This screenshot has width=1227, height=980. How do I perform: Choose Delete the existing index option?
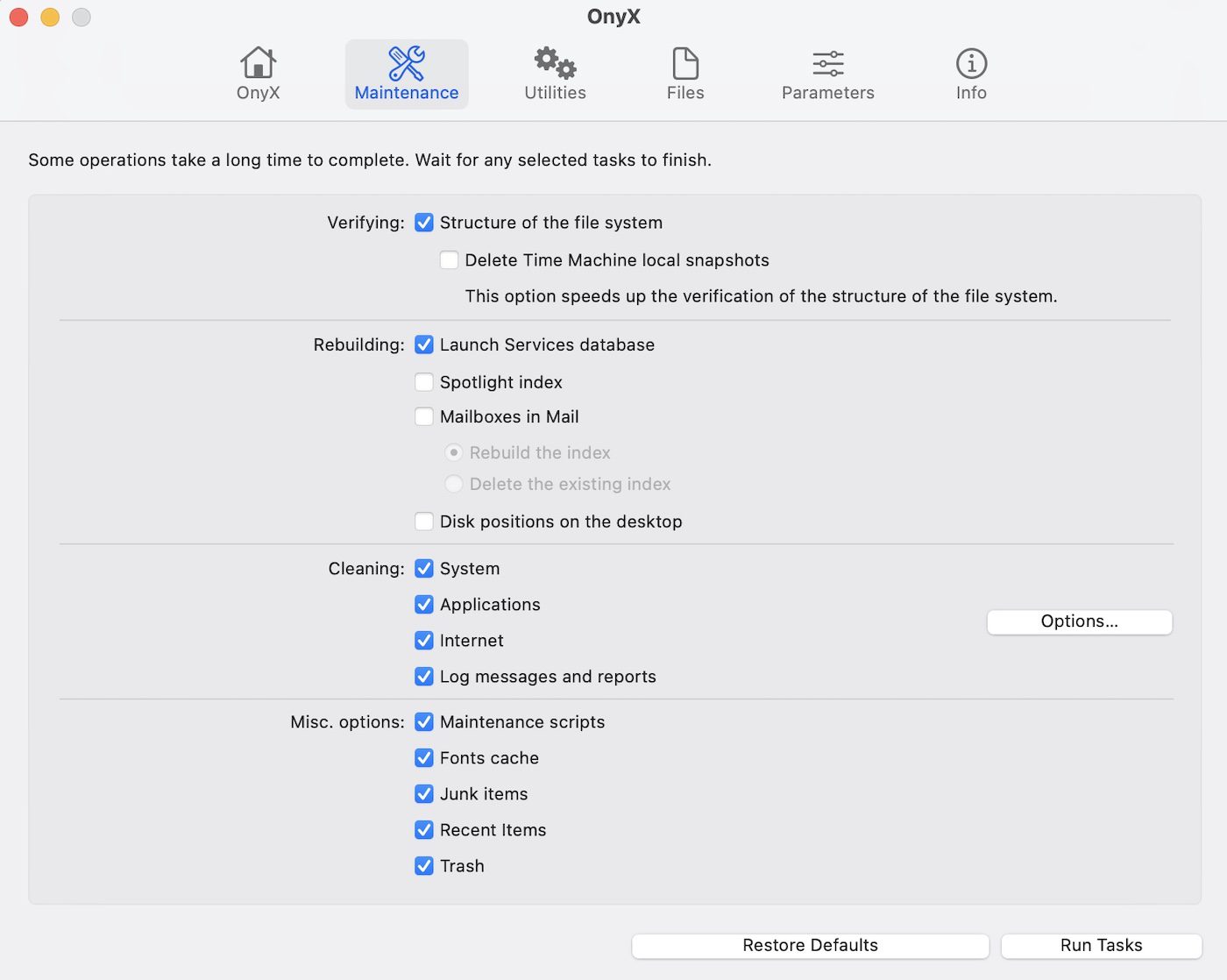(x=454, y=485)
